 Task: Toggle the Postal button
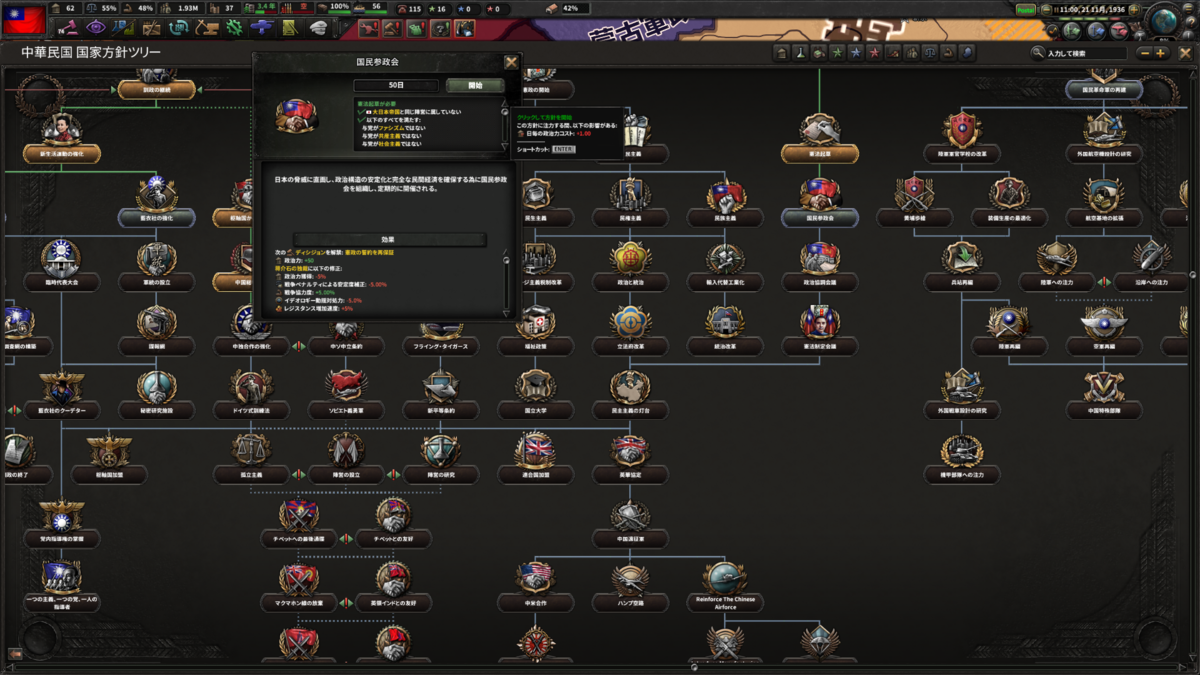pyautogui.click(x=1026, y=9)
